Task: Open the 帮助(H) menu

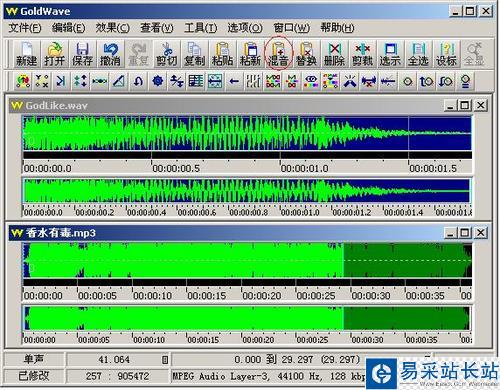Action: (x=337, y=28)
